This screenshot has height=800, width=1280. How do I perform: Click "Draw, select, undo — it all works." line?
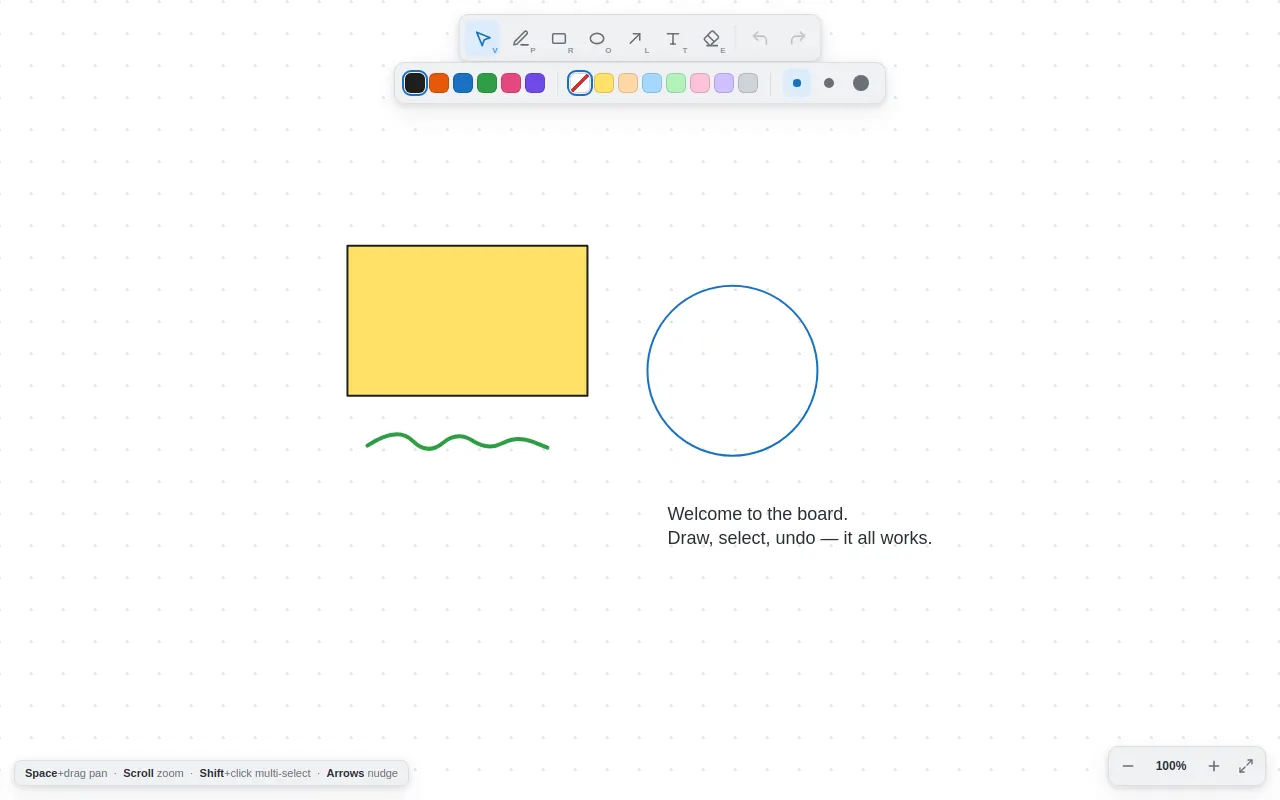(x=800, y=538)
